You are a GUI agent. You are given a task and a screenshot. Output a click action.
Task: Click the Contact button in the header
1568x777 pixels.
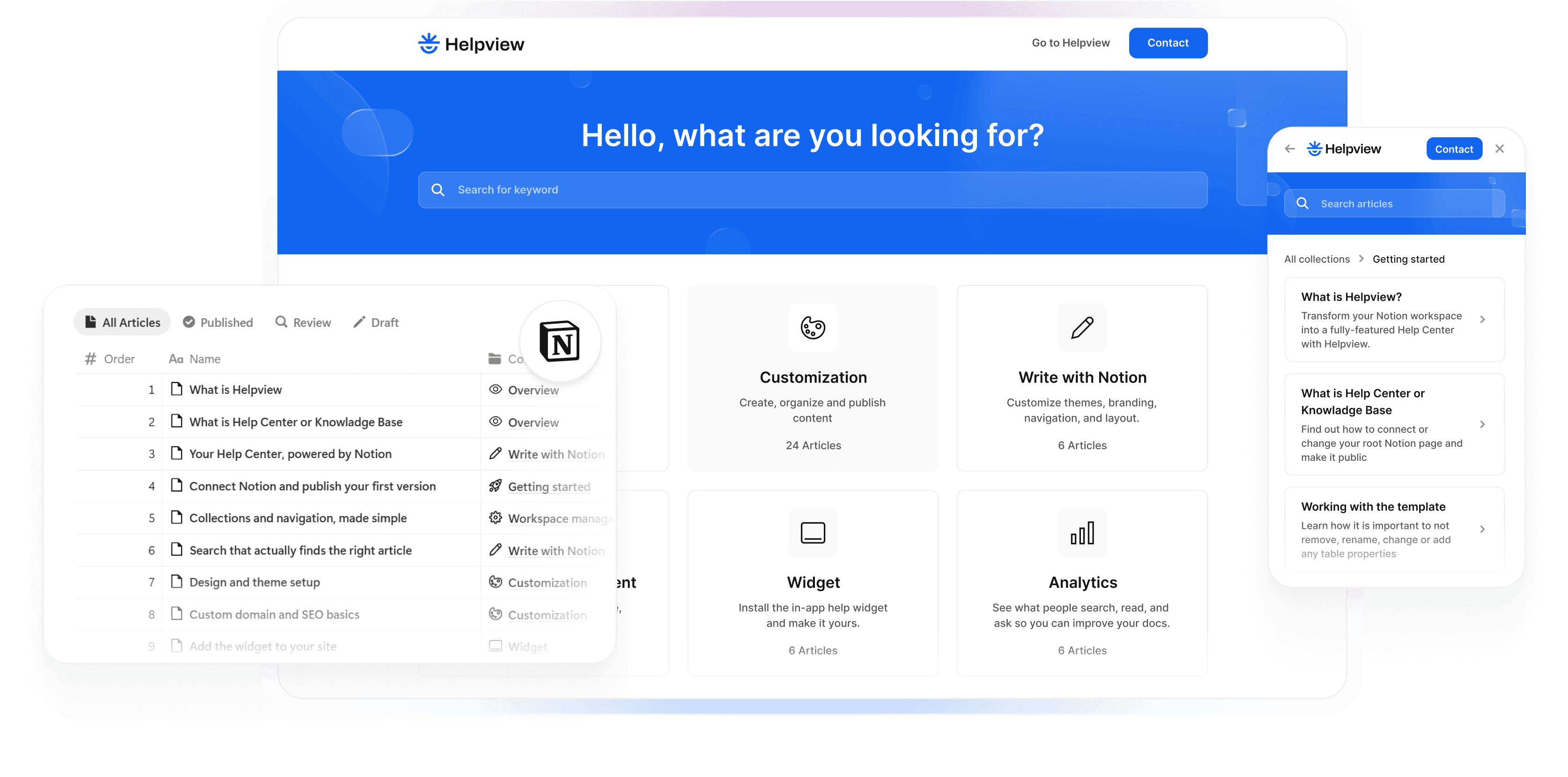click(x=1168, y=43)
